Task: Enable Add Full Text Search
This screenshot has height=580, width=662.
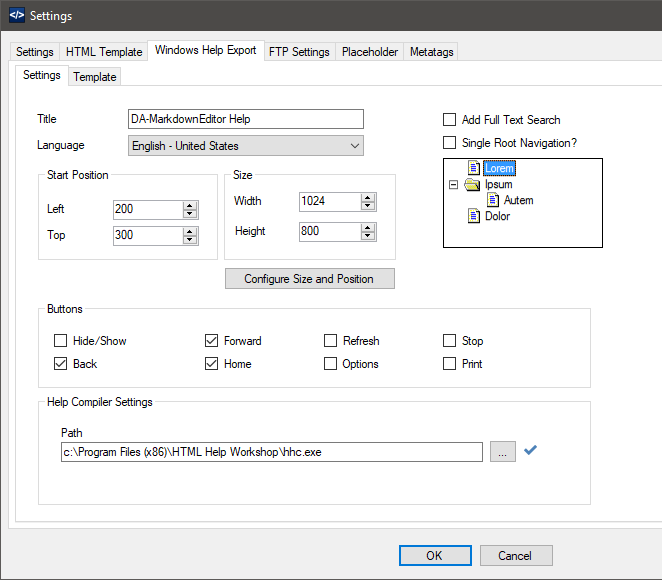Action: coord(449,120)
